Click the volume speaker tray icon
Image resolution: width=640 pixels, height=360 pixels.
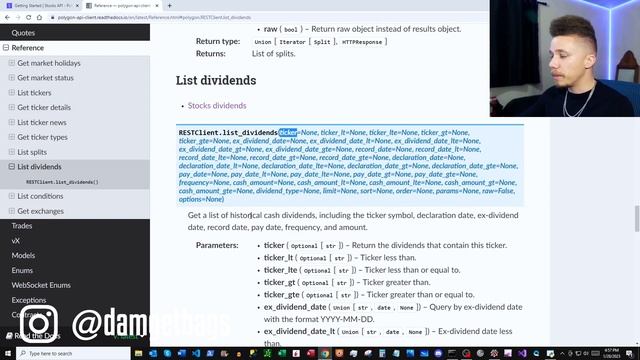click(x=586, y=353)
